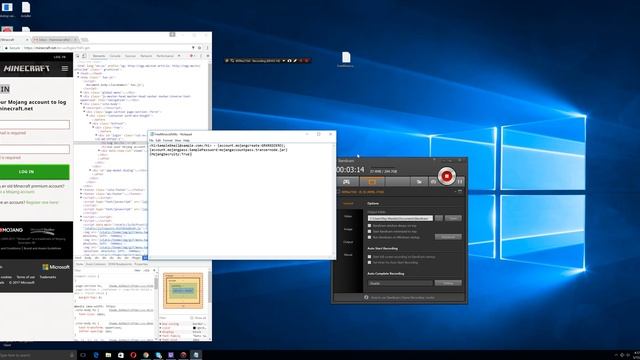640x360 pixels.
Task: Open the Bandicam output folder icon
Action: (x=419, y=182)
